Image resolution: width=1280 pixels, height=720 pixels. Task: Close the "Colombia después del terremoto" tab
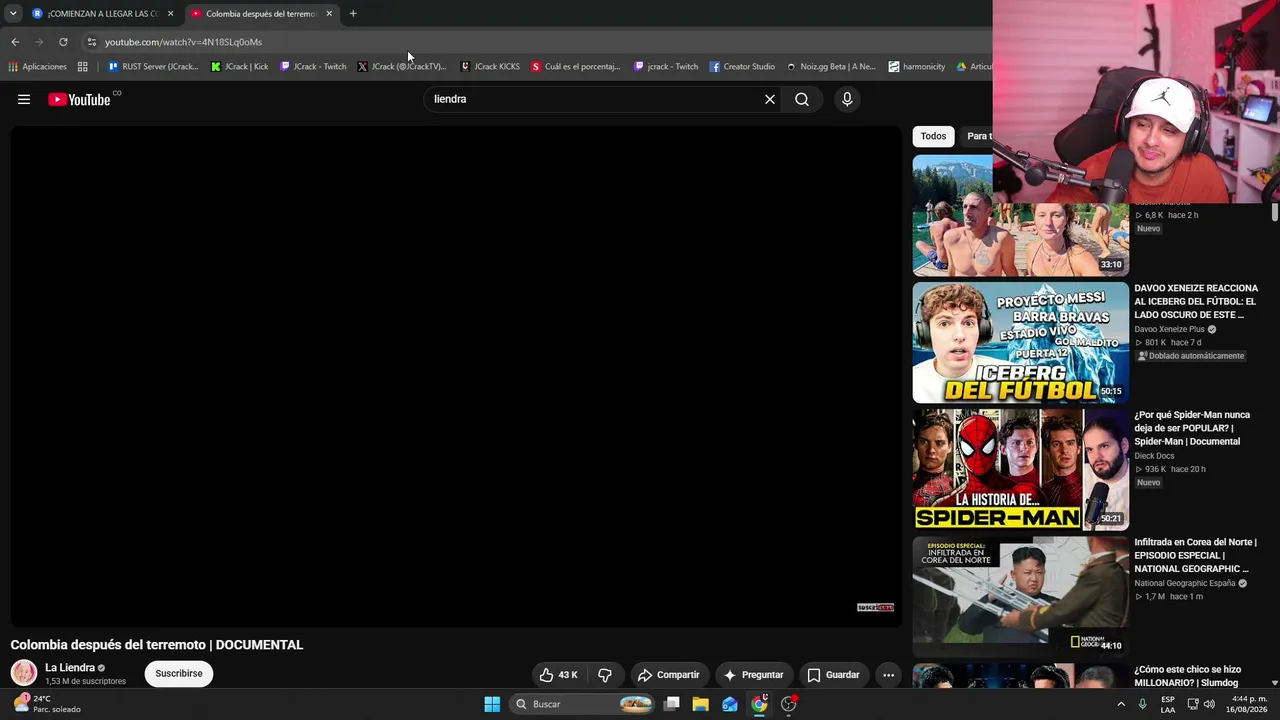tap(329, 14)
